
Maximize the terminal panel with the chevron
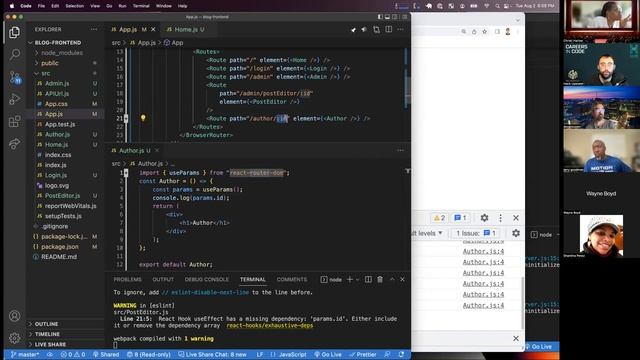click(x=392, y=280)
